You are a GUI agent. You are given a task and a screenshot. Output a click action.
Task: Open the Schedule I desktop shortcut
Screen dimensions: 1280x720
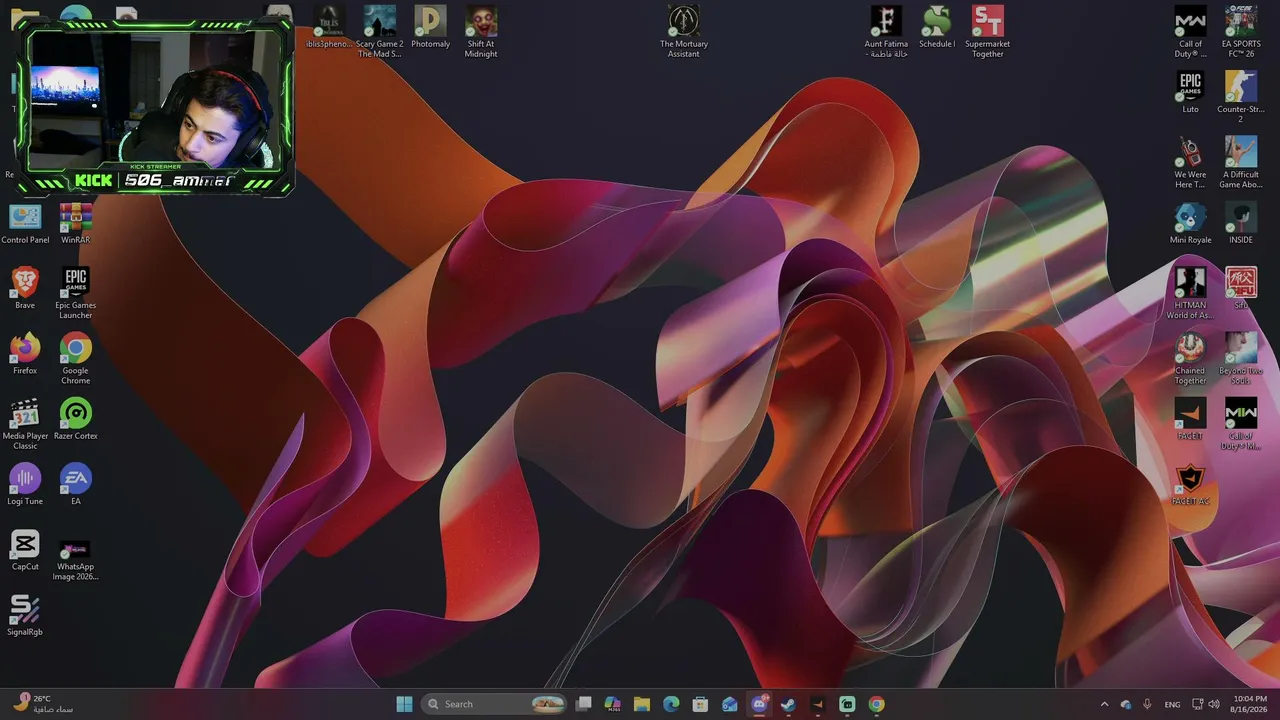(937, 27)
